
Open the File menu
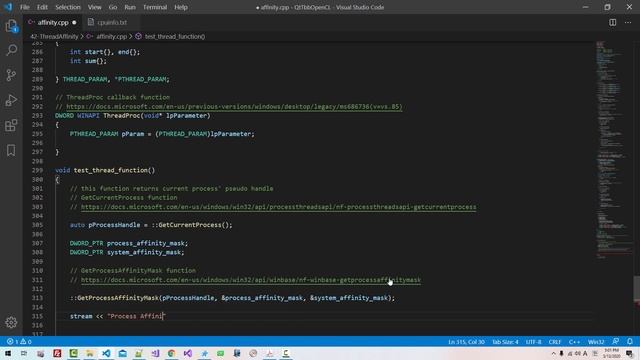coord(25,7)
